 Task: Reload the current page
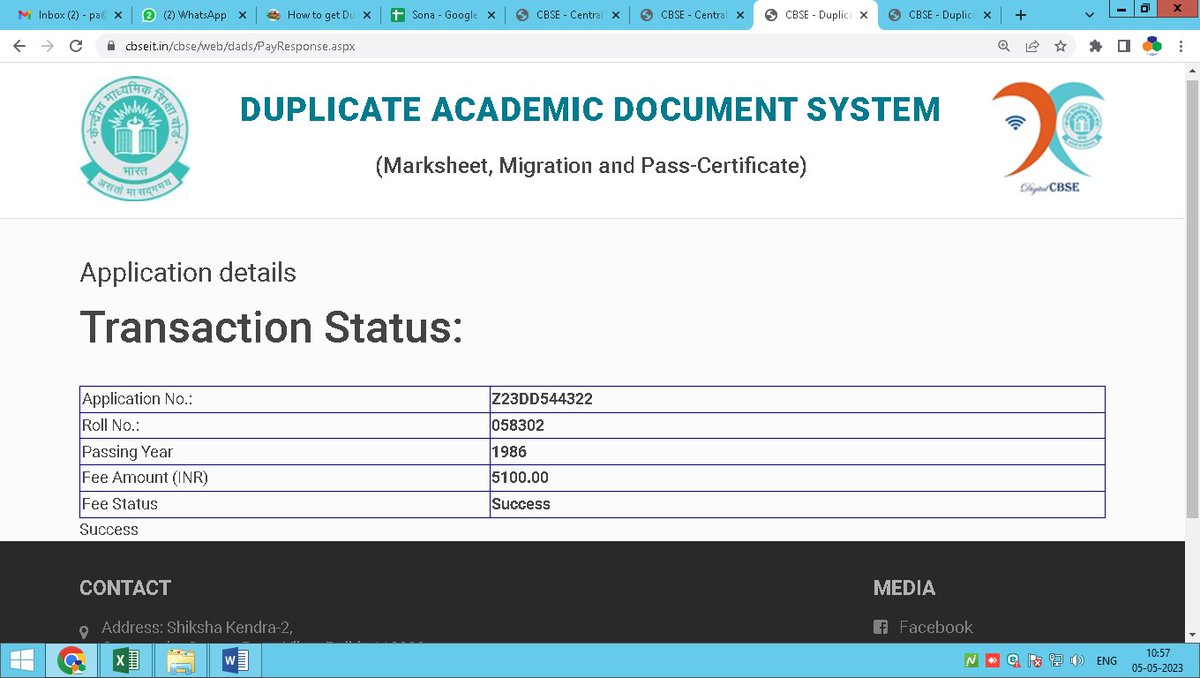75,46
